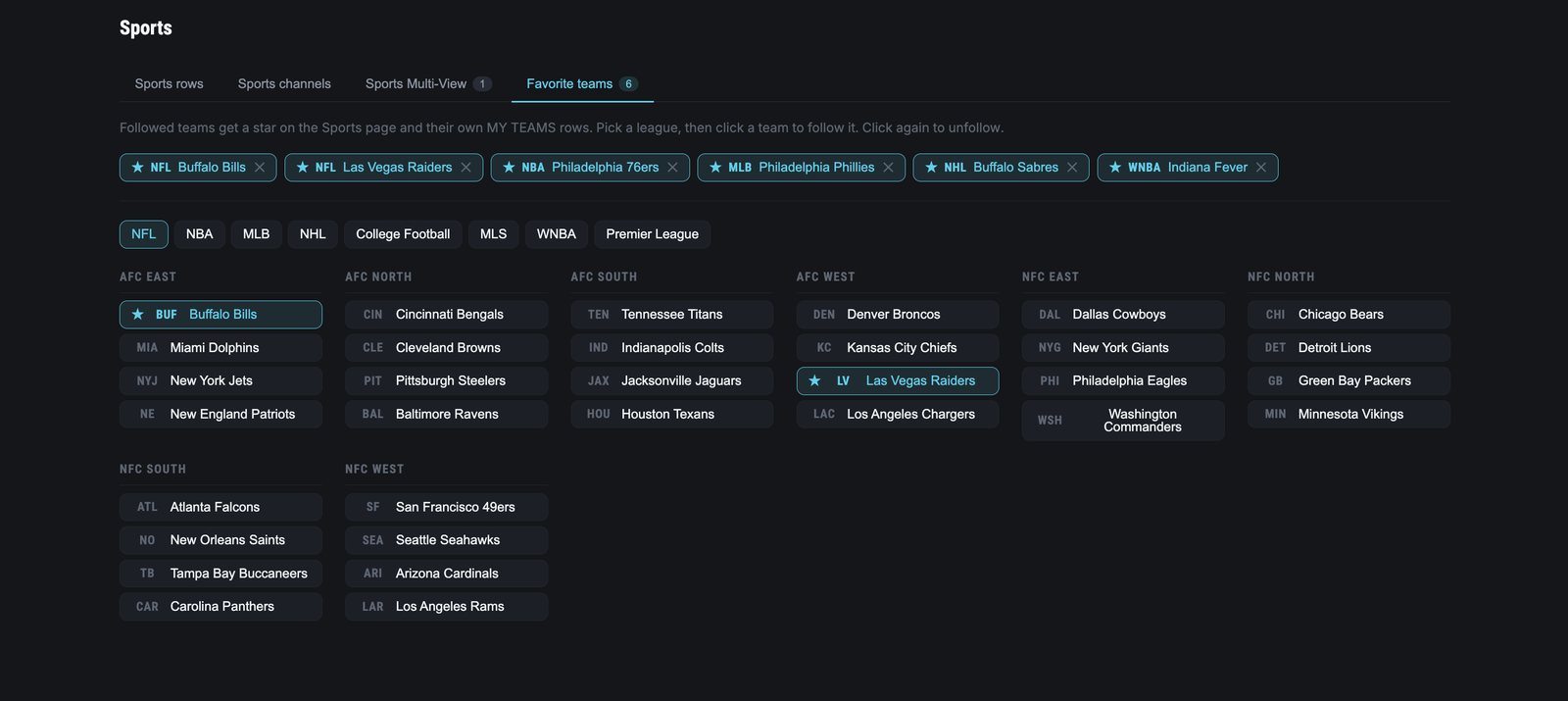Select Arizona Cardinals team
This screenshot has width=1568, height=701.
tap(446, 574)
